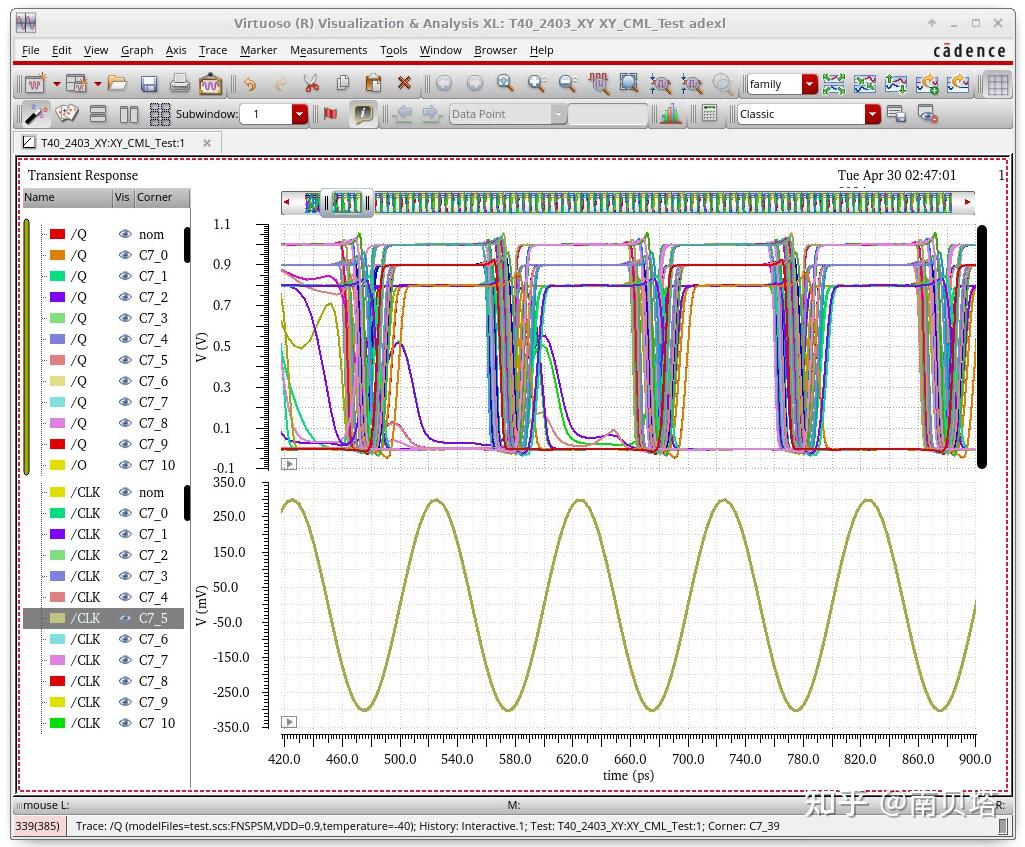Toggle visibility eye for /Q nom trace
The height and width of the screenshot is (847, 1025).
tap(125, 234)
